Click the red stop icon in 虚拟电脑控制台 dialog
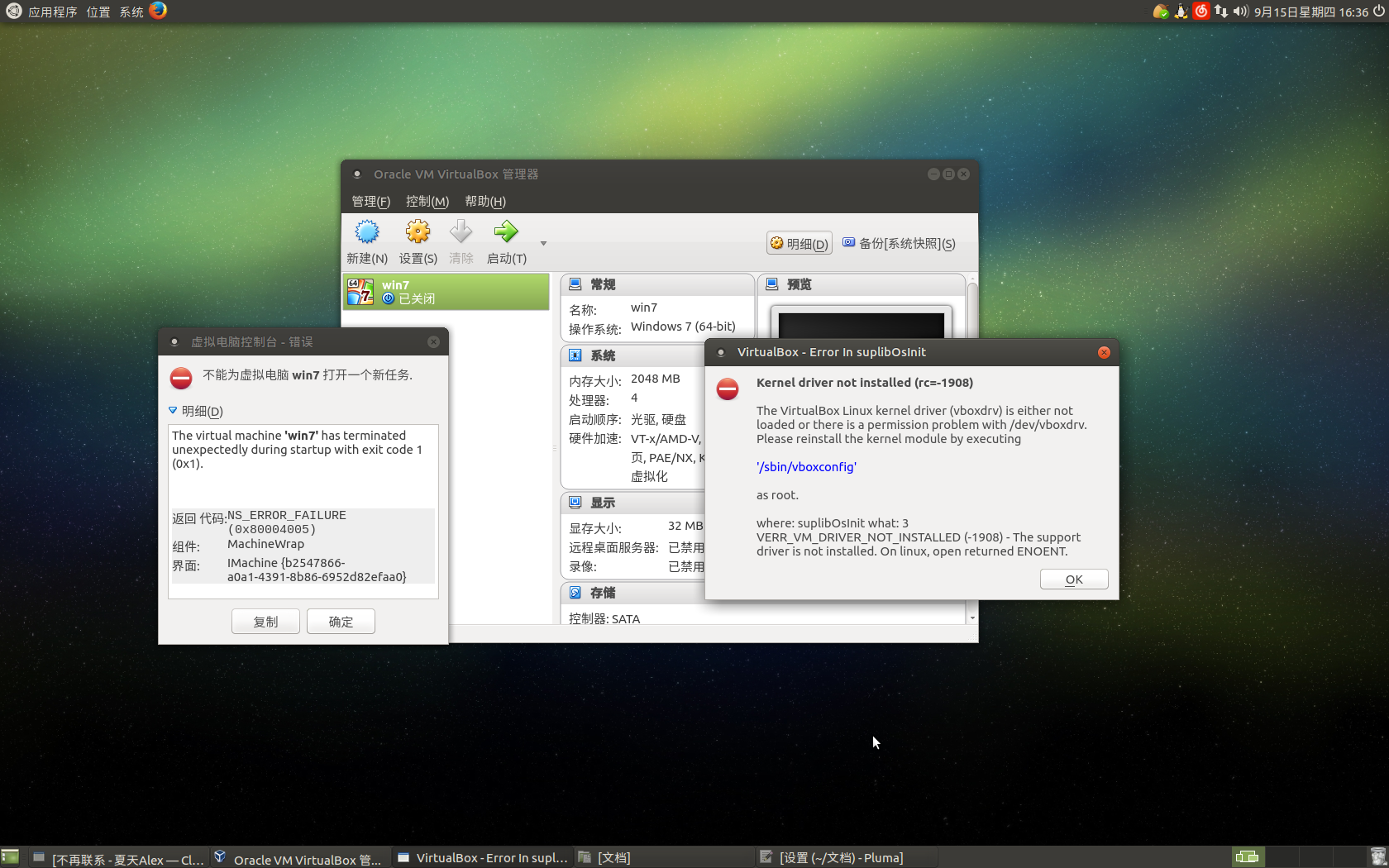Viewport: 1389px width, 868px height. click(181, 379)
